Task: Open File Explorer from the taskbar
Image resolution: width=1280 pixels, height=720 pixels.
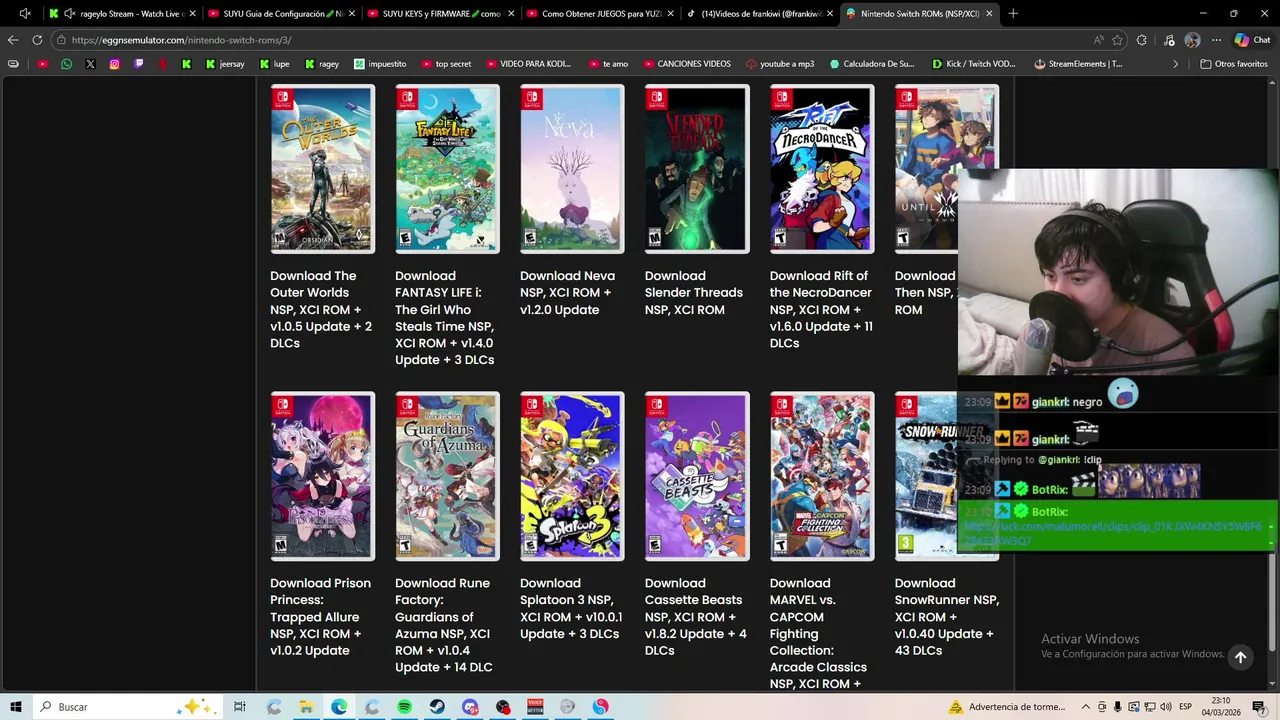Action: [x=306, y=707]
